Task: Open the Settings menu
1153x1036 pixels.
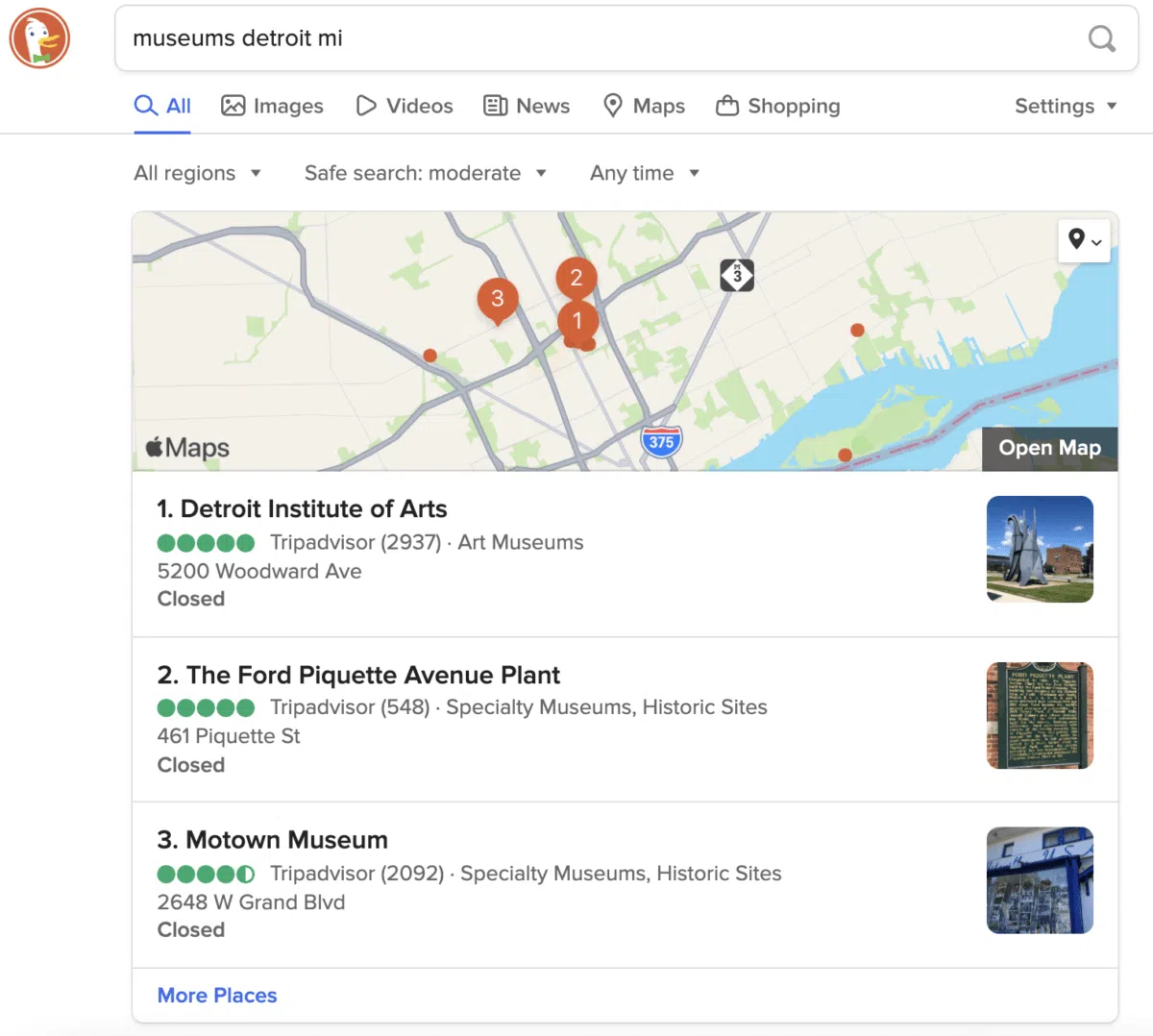Action: point(1065,106)
